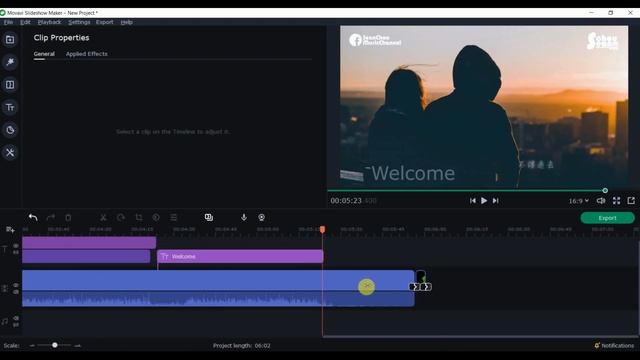Open the File import panel icon
640x360 pixels.
pos(10,40)
